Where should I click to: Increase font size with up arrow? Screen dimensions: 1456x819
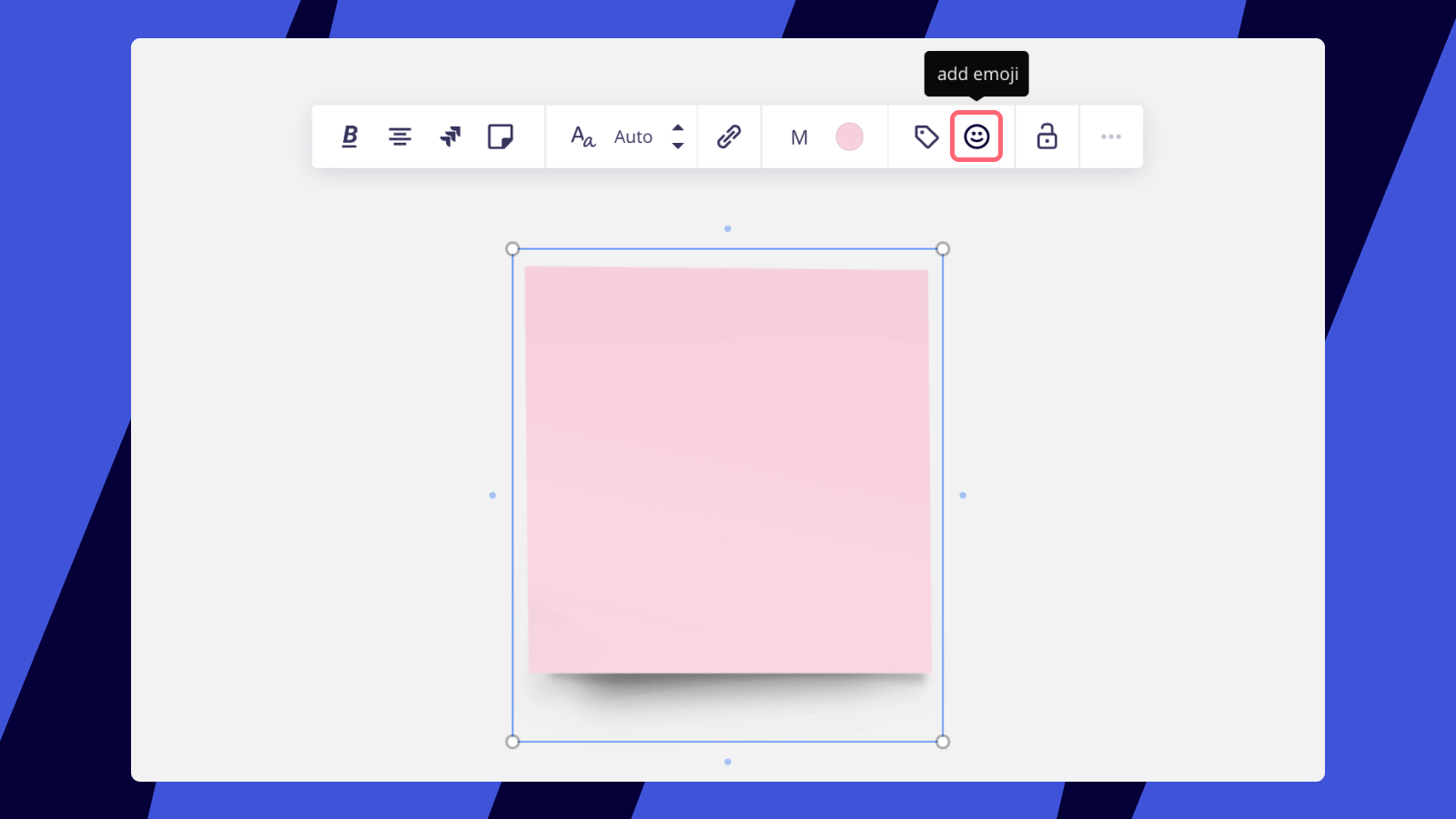678,127
